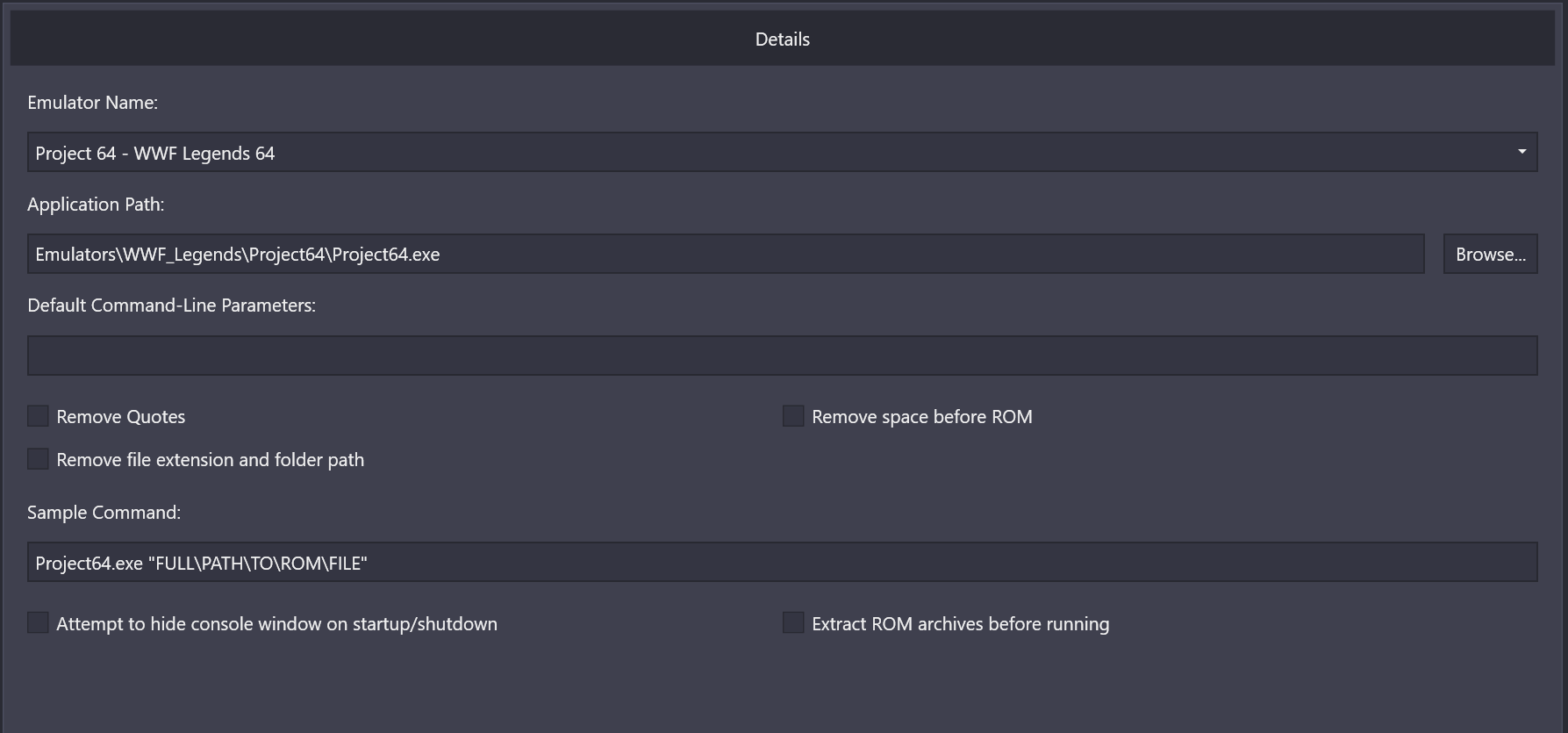The image size is (1568, 733).
Task: Click the Default Command-Line Parameters field
Action: click(x=782, y=356)
